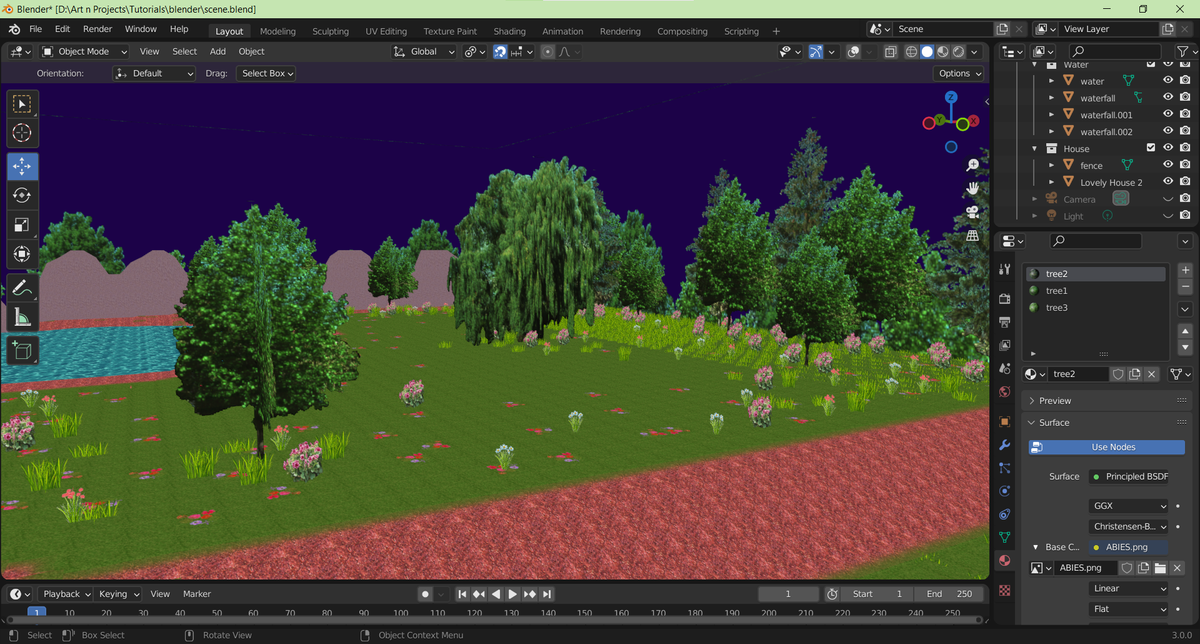Select the Measure tool

click(x=23, y=318)
